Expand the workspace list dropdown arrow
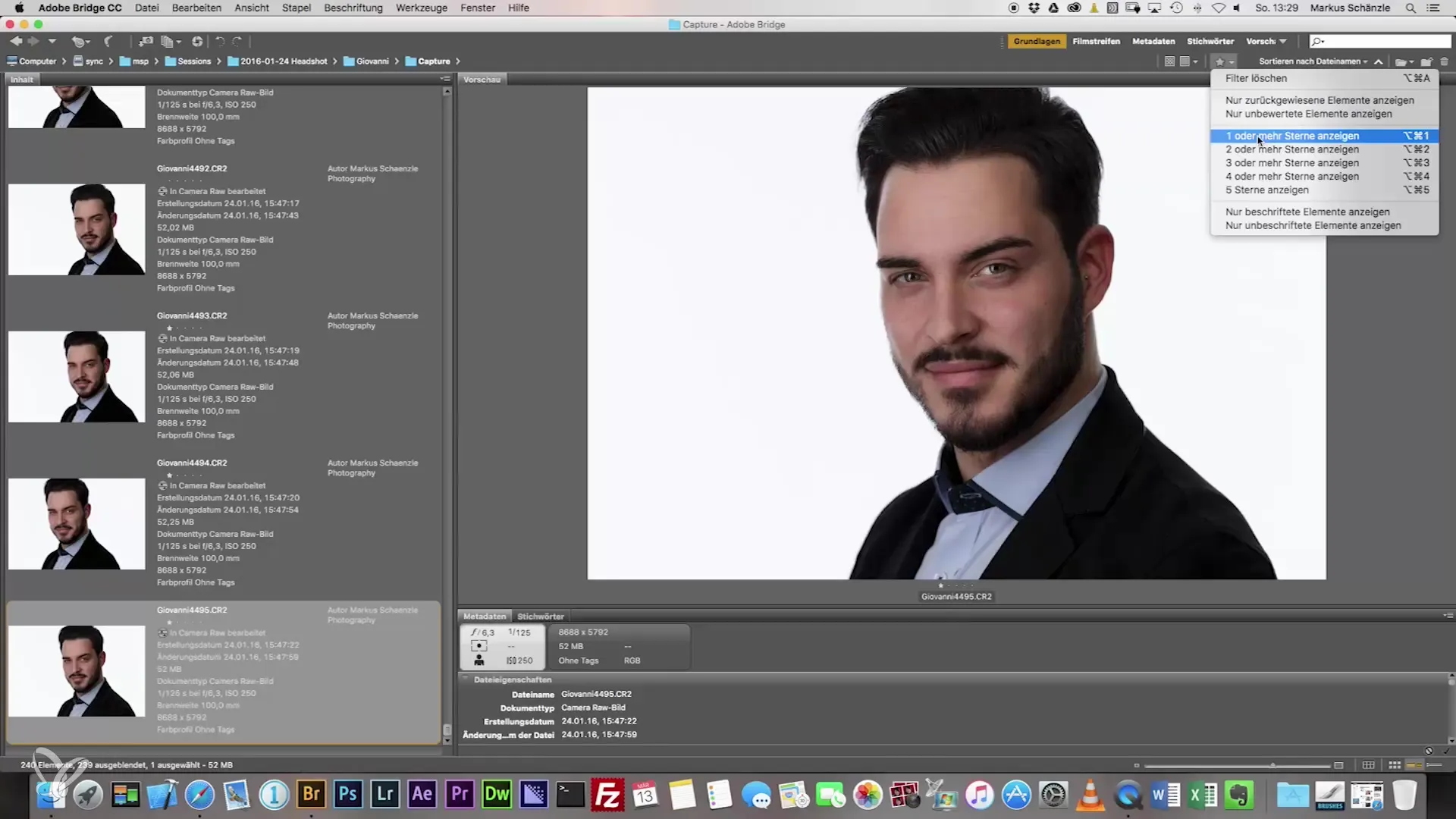Image resolution: width=1456 pixels, height=819 pixels. [x=1283, y=41]
